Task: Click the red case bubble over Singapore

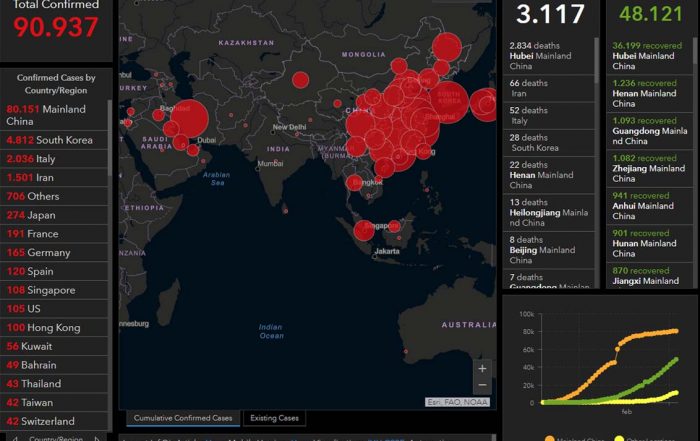Action: [x=365, y=230]
